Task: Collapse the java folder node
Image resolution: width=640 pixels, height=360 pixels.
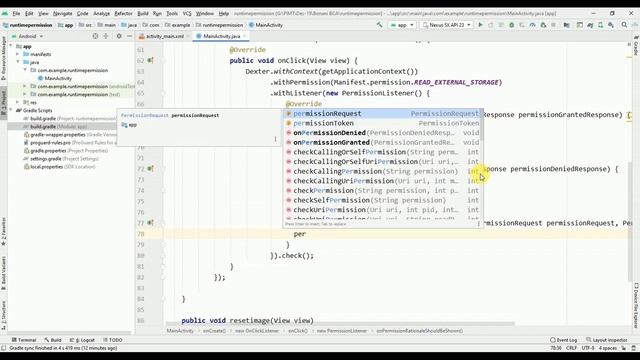Action: click(18, 62)
